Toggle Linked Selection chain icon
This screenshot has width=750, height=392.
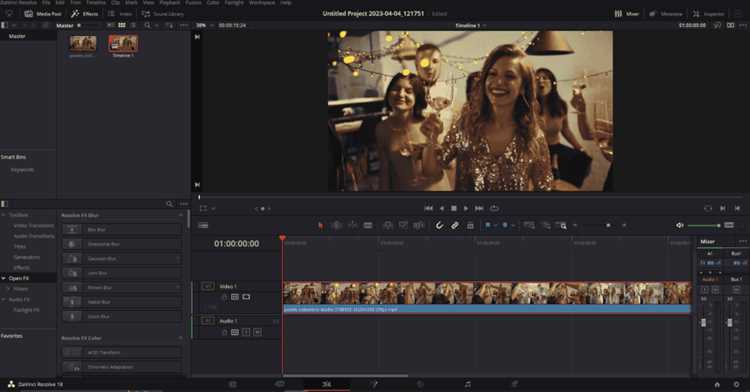click(455, 225)
